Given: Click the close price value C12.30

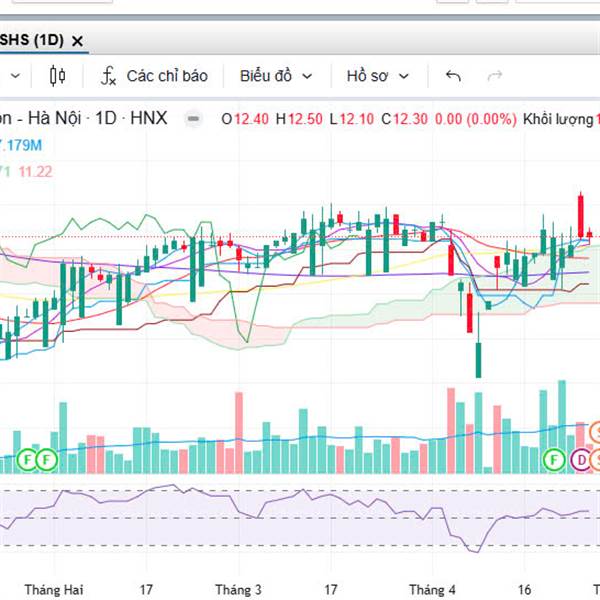Looking at the screenshot, I should [404, 119].
